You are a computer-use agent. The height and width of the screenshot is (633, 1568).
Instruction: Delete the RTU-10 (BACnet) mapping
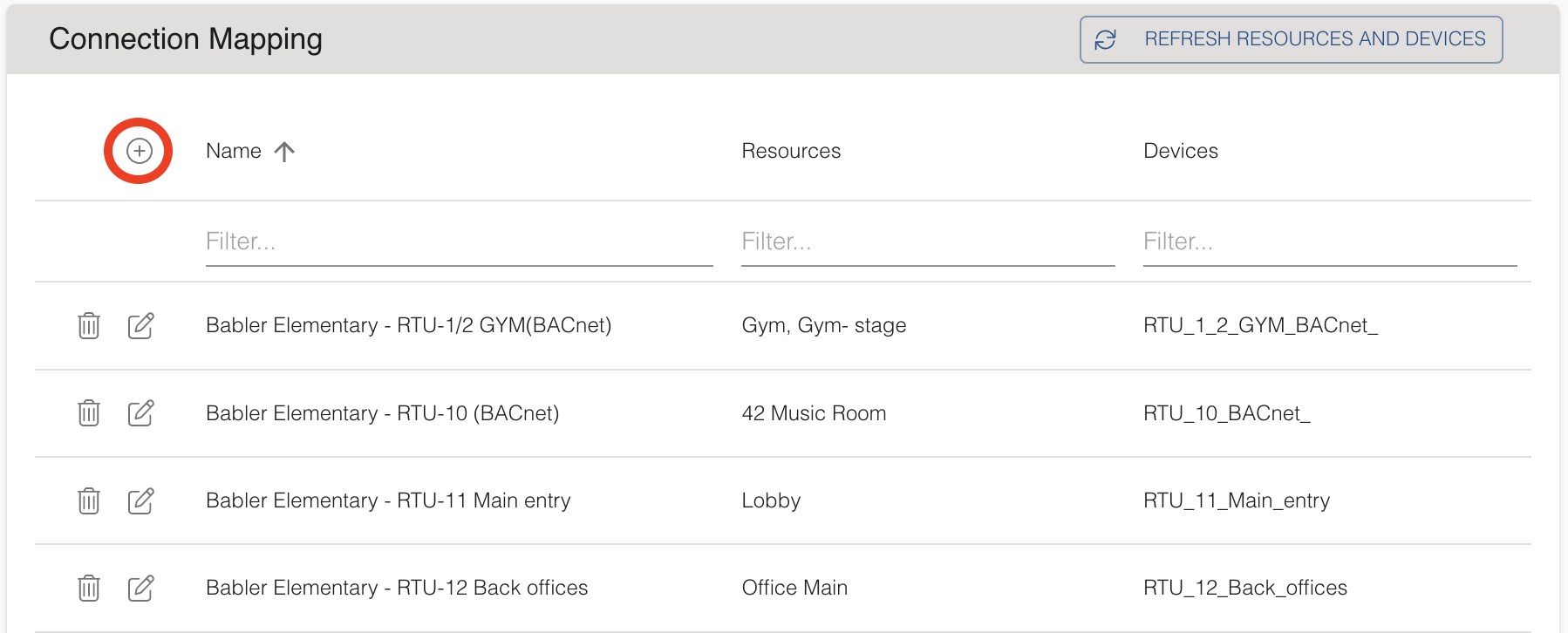coord(89,412)
